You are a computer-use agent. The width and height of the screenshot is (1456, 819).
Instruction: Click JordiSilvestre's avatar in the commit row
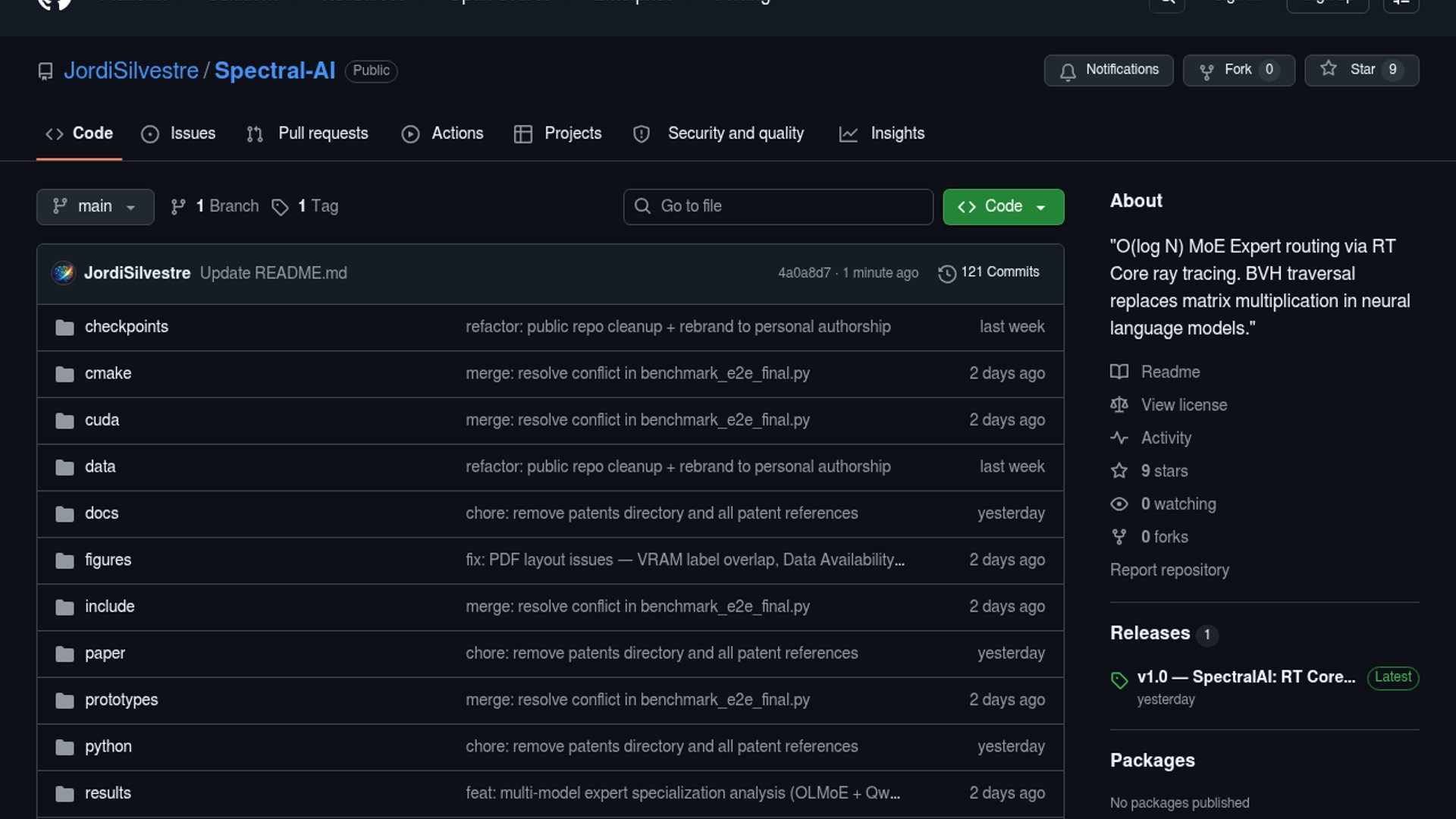[x=64, y=273]
